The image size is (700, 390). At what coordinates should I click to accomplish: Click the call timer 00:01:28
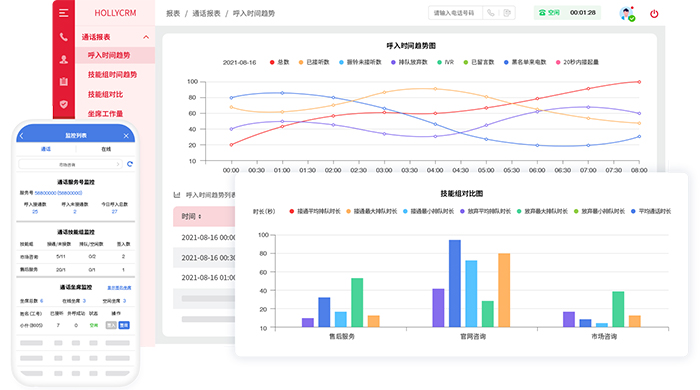click(583, 12)
